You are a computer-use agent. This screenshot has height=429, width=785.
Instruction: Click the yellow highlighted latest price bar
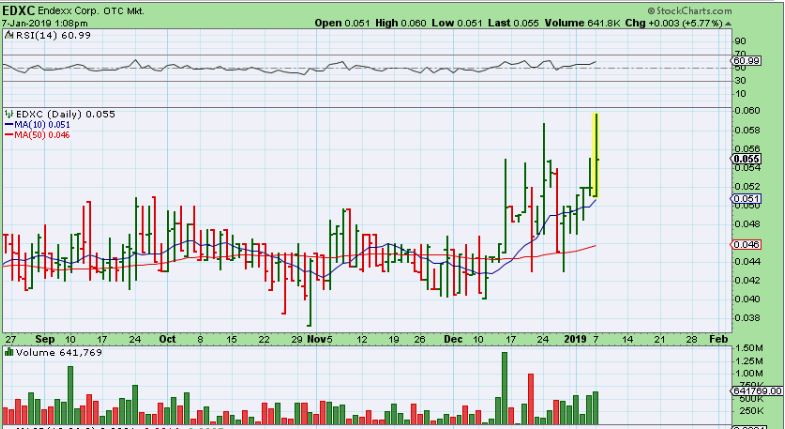[596, 155]
